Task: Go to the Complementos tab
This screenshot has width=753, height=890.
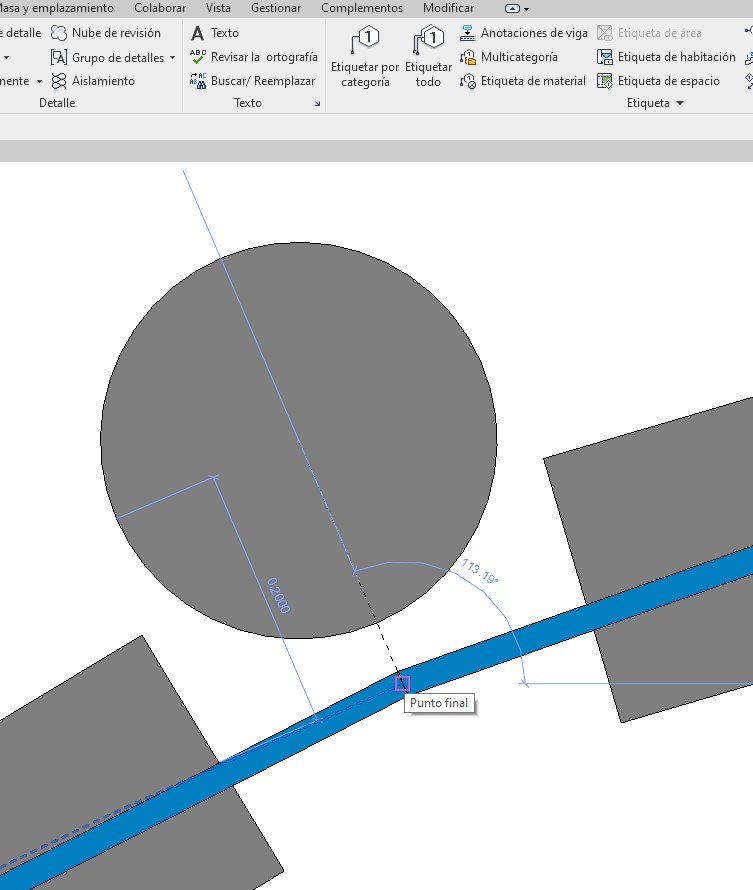Action: click(x=362, y=8)
